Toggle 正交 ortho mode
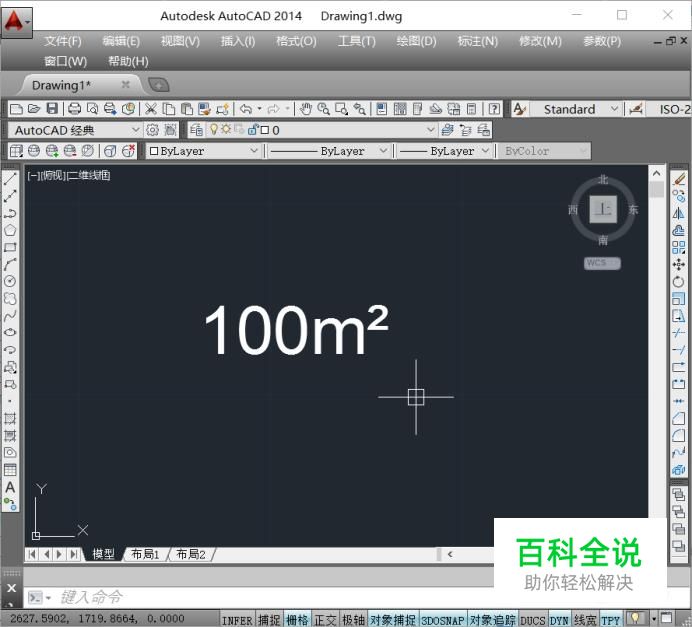 pyautogui.click(x=325, y=620)
